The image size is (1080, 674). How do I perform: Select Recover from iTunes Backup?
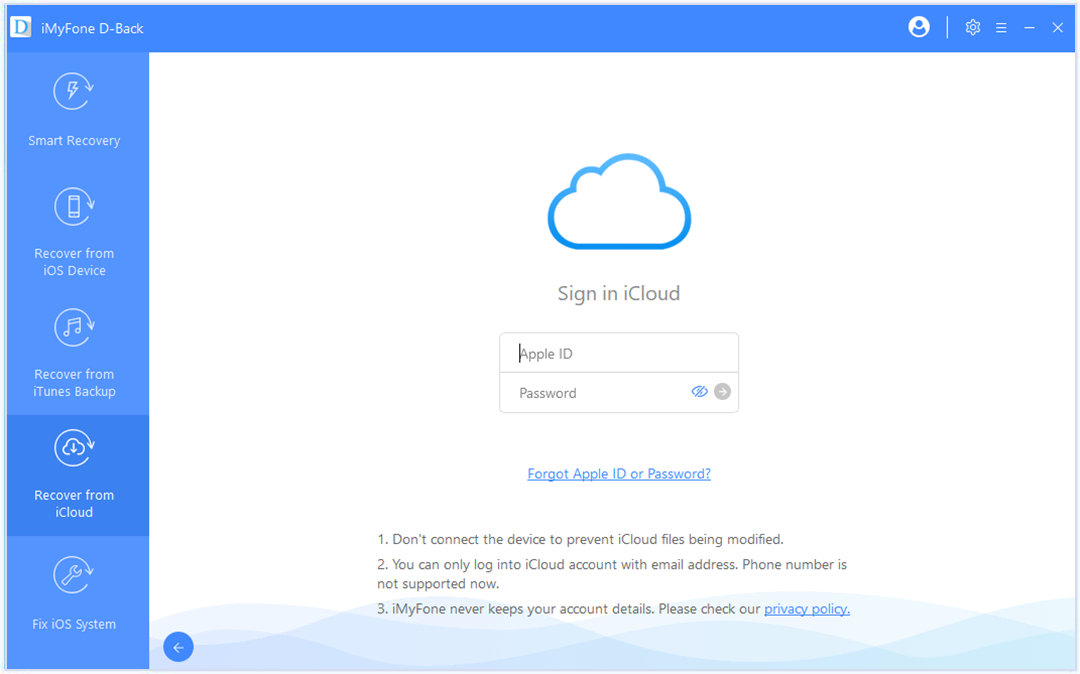[74, 353]
